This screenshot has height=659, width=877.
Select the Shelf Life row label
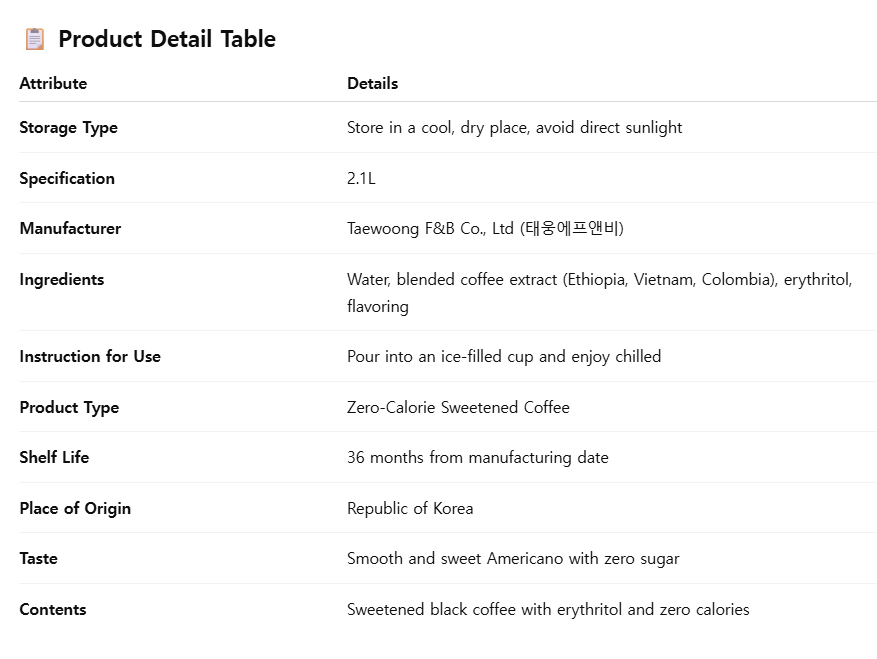(x=54, y=457)
